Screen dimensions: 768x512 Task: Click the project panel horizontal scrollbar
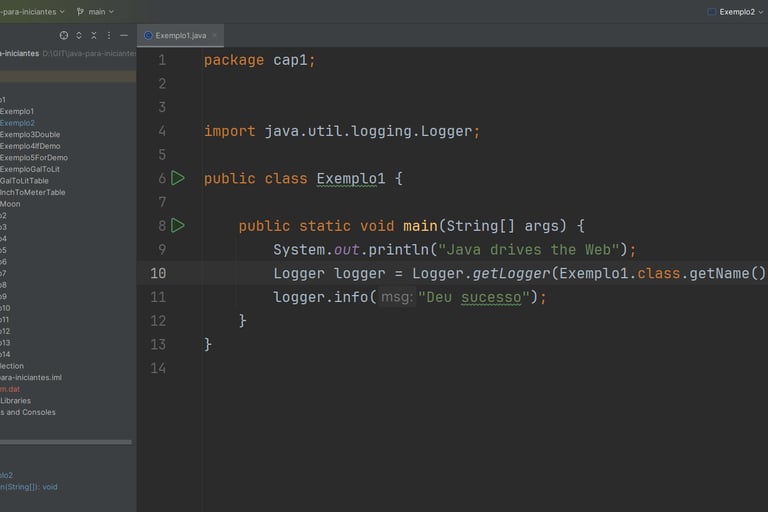pos(66,442)
